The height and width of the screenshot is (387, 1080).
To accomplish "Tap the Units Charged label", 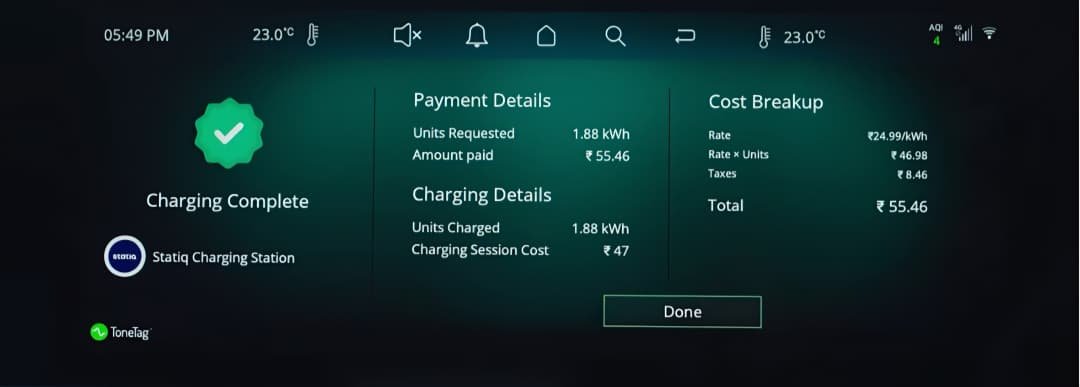I will click(455, 227).
